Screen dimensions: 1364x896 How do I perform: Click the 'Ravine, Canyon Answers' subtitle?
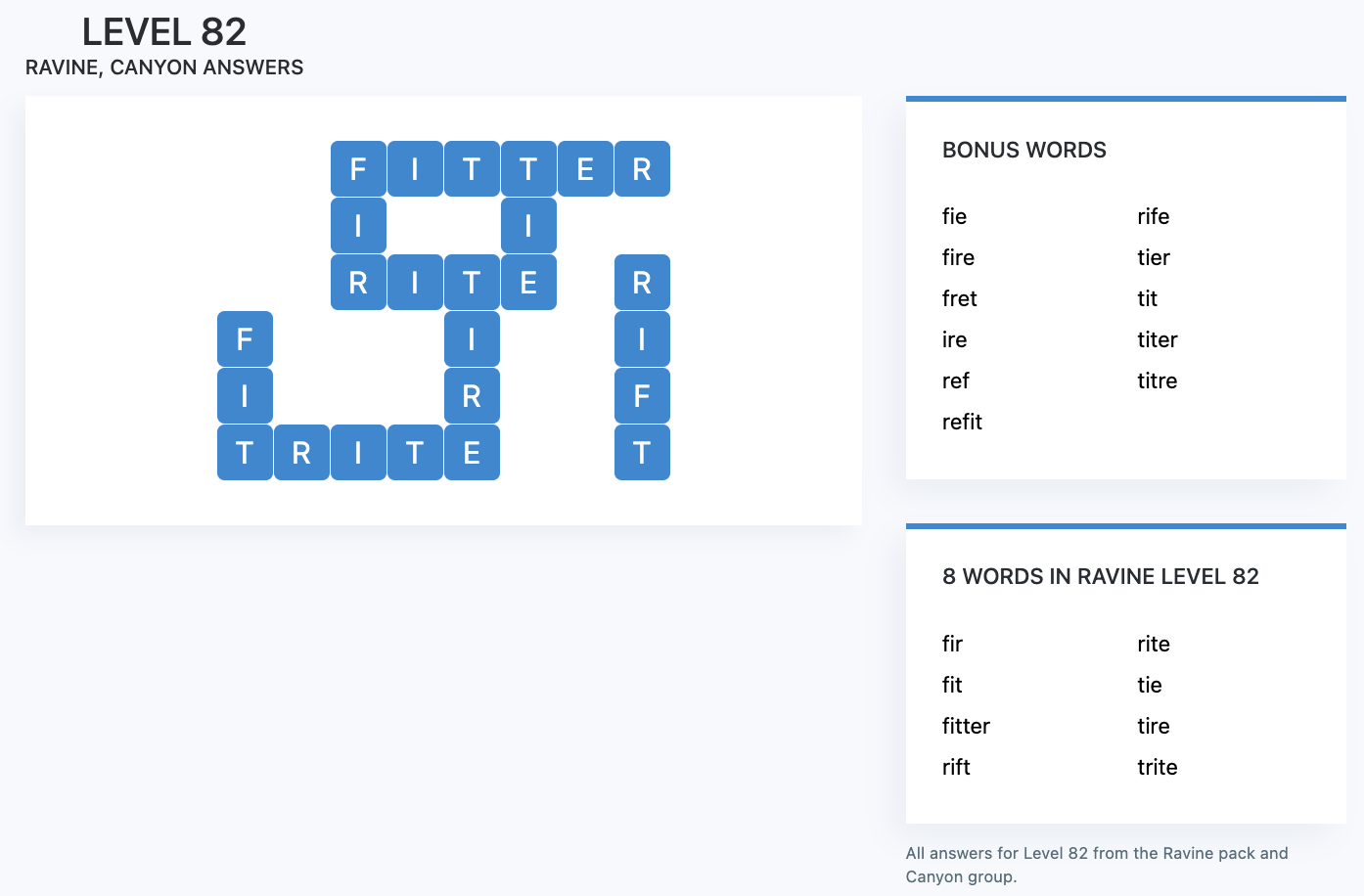click(164, 67)
